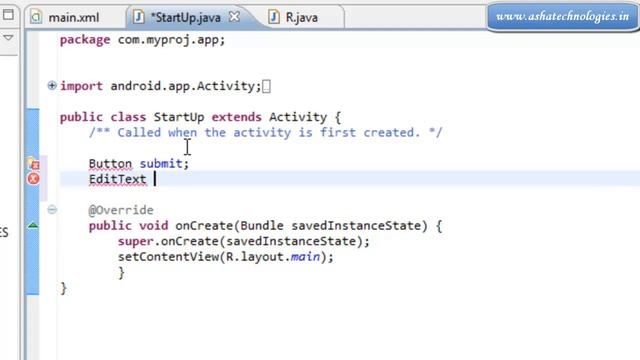
Task: Click the 'package' keyword in the first line
Action: (85, 40)
